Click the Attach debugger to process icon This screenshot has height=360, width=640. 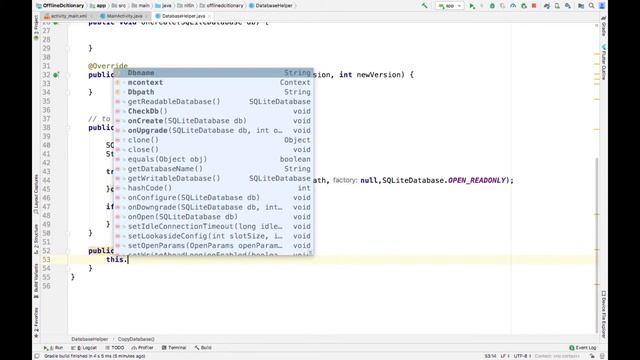524,6
